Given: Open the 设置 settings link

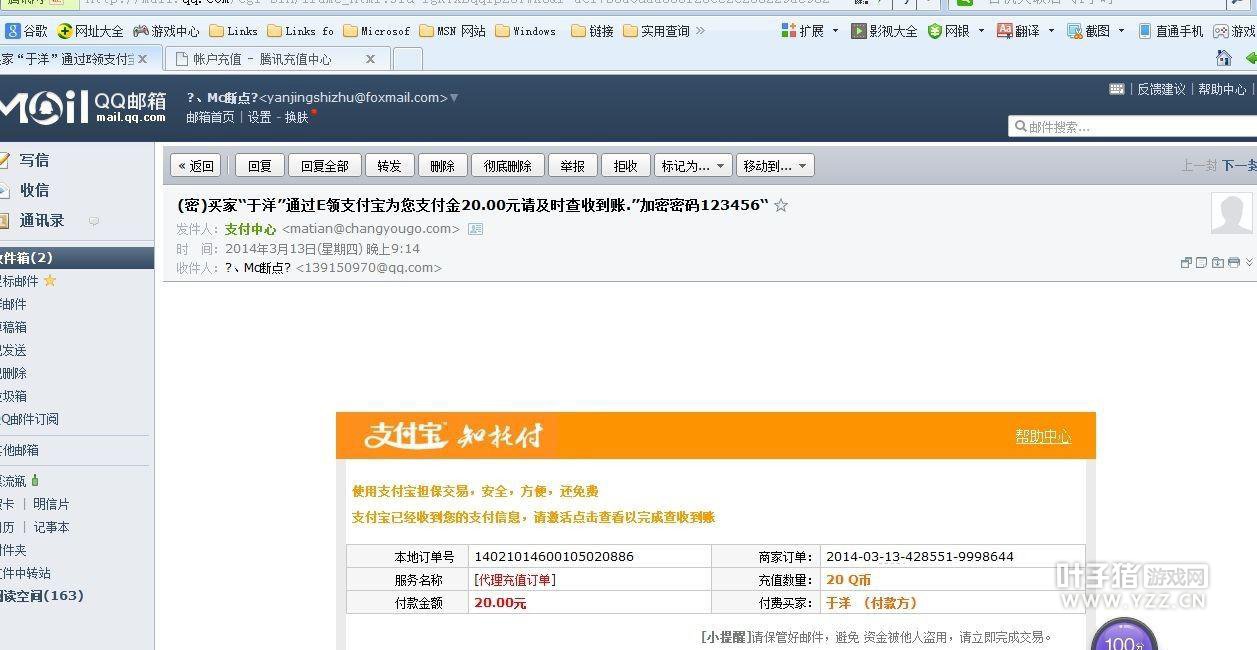Looking at the screenshot, I should click(x=260, y=117).
